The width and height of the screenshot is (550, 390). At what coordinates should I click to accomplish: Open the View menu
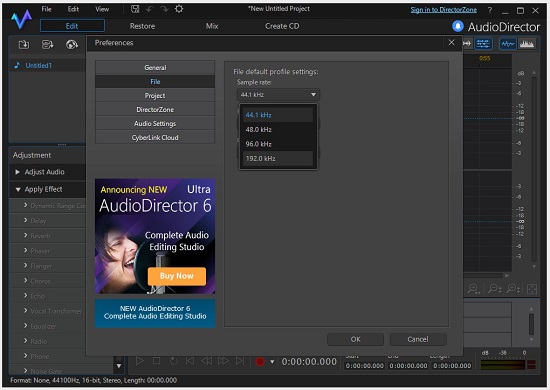coord(102,9)
